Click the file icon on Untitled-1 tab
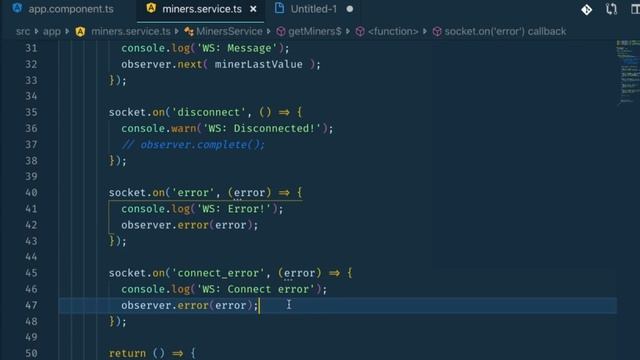Screen dimensions: 640x360 click(279, 8)
